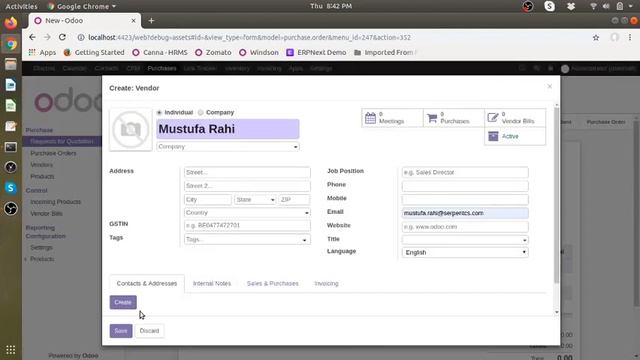
Task: Click the vendor name field Mustufa Rahi
Action: 228,129
